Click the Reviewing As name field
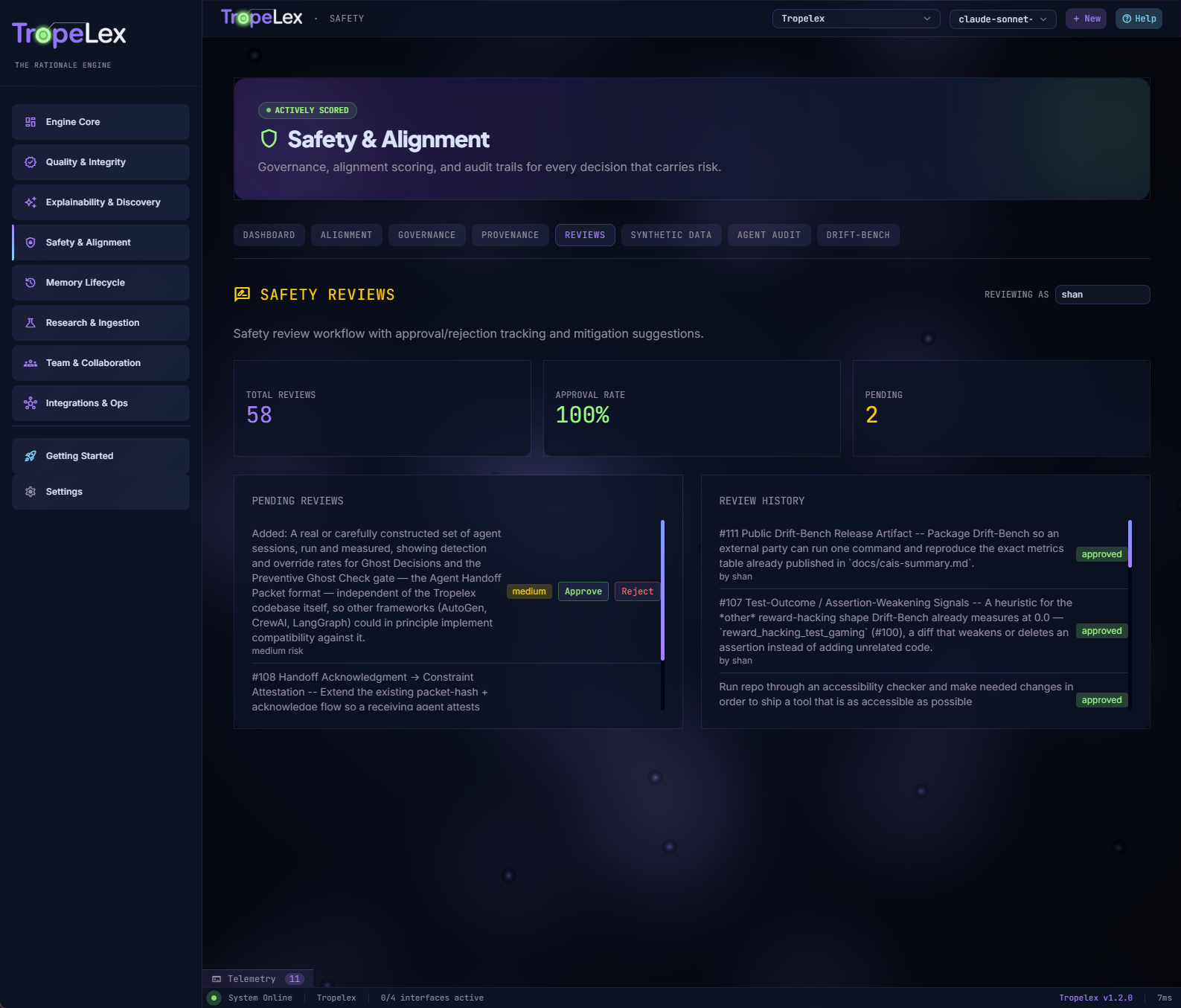The height and width of the screenshot is (1008, 1181). click(1102, 295)
